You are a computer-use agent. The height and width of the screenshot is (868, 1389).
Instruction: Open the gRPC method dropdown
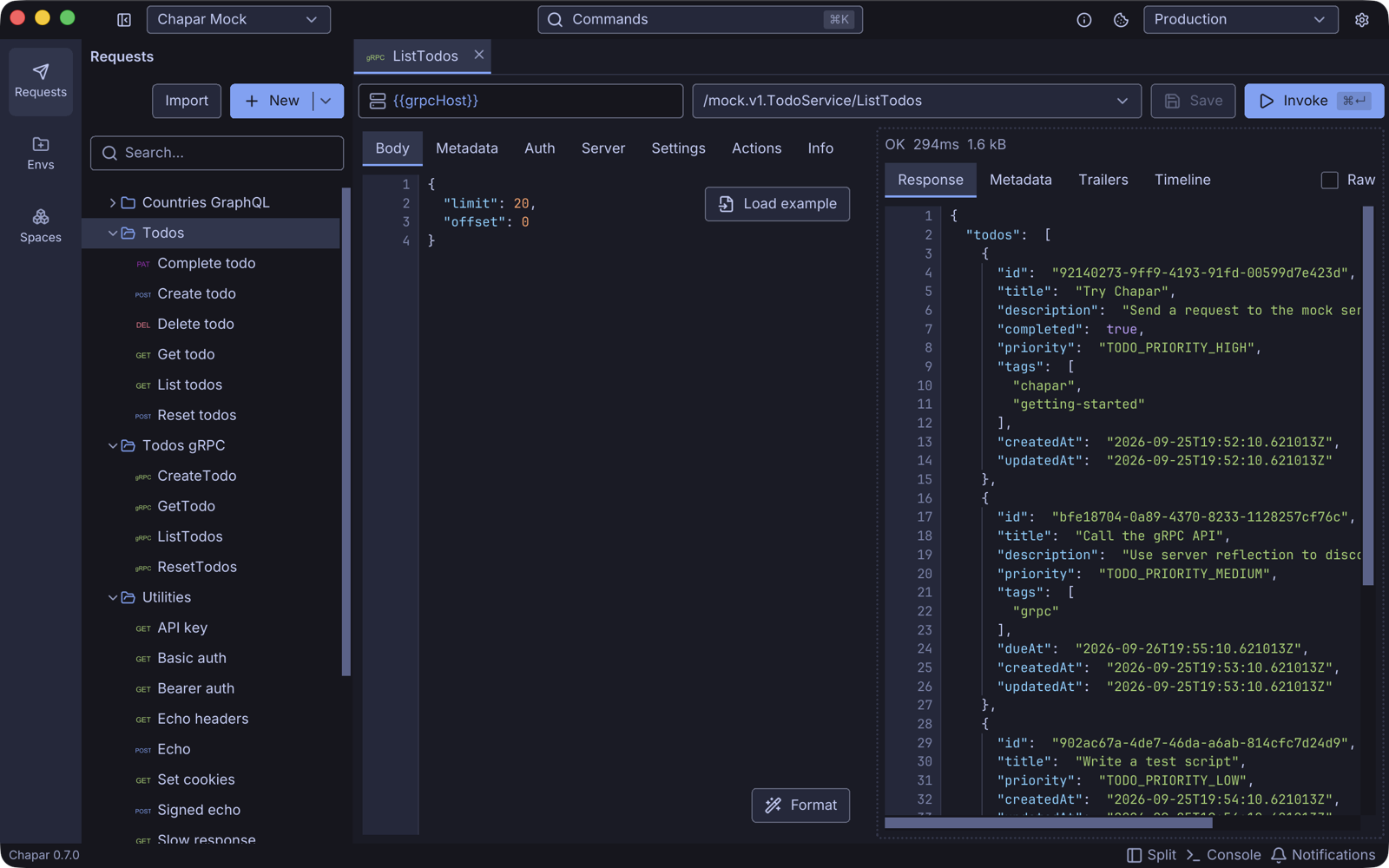click(x=917, y=101)
